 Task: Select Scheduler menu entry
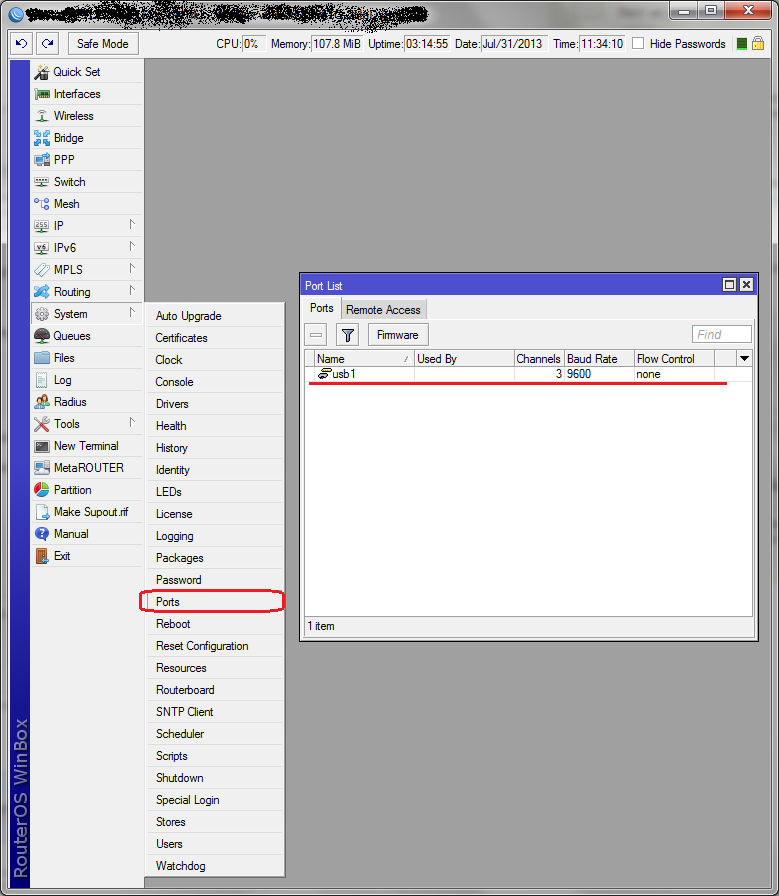(x=215, y=734)
